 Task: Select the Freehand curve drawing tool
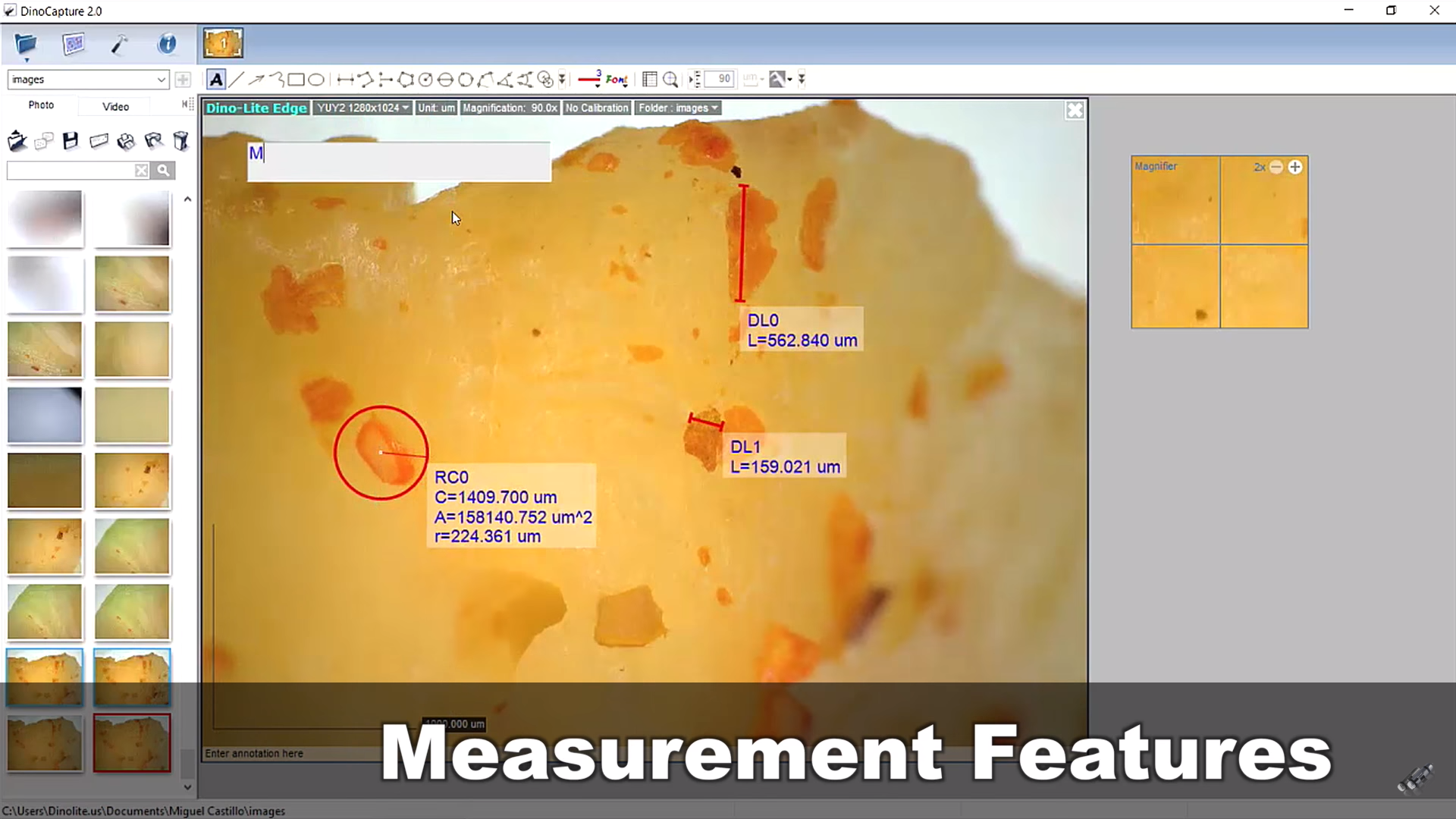point(277,79)
